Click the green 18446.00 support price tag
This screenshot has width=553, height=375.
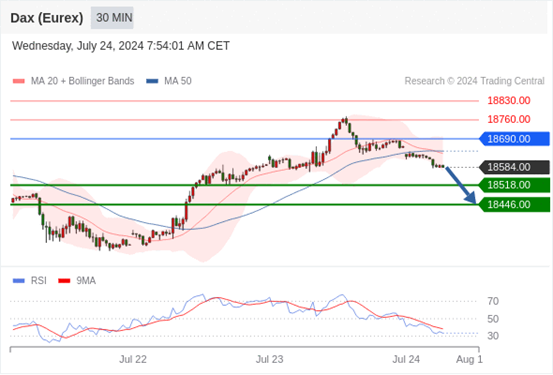pos(514,205)
